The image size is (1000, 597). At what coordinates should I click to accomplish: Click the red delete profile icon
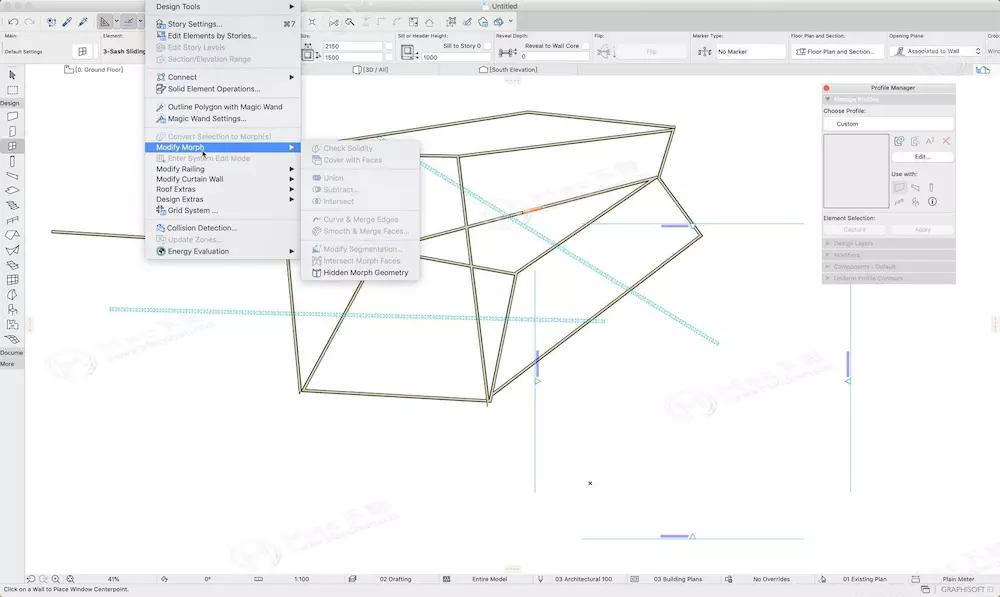pos(946,141)
